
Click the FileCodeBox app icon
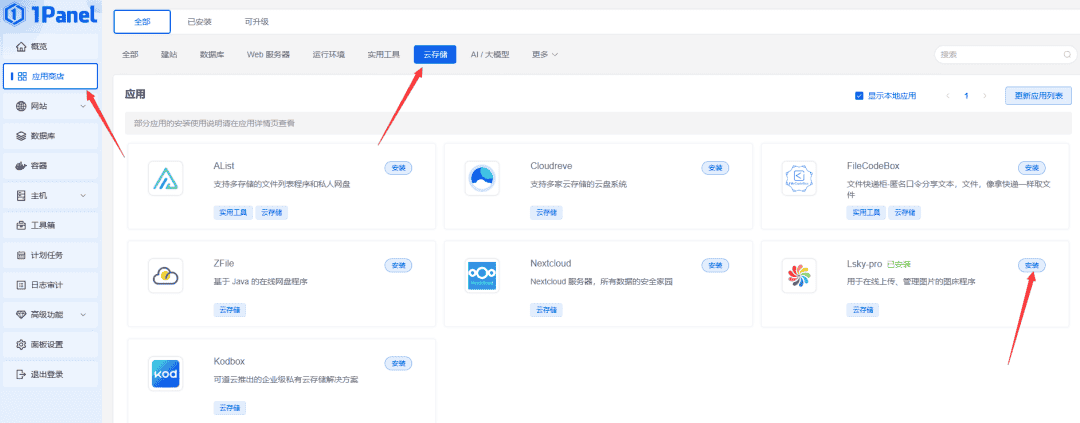799,179
